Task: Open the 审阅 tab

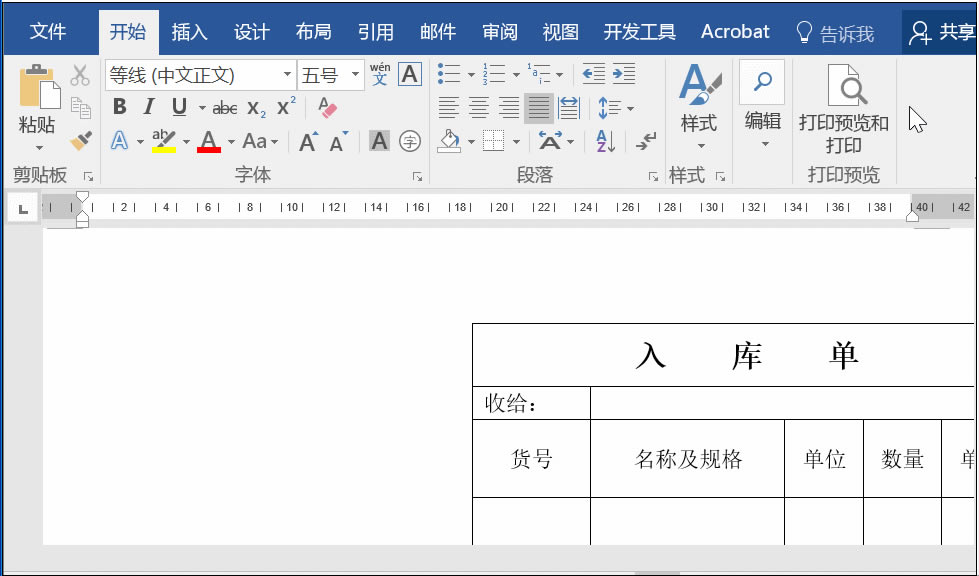Action: pyautogui.click(x=500, y=31)
